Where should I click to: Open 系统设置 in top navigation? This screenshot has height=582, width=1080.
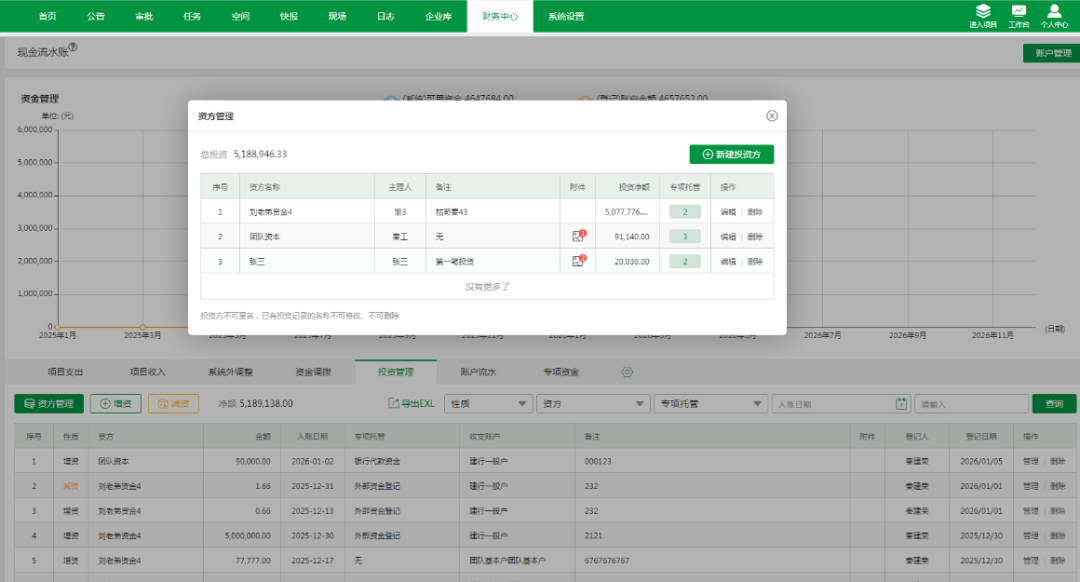(566, 16)
